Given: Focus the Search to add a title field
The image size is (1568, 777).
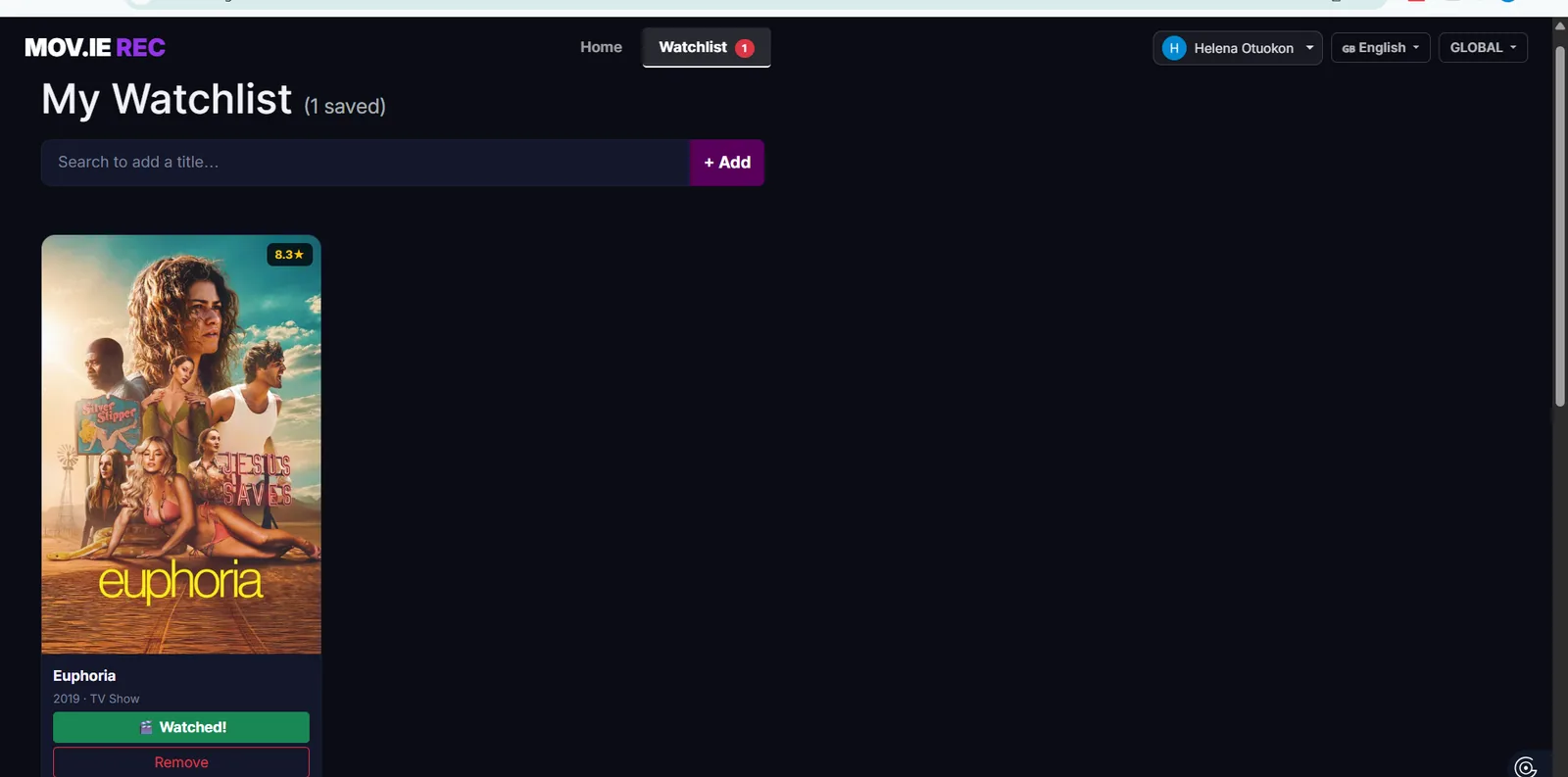Looking at the screenshot, I should click(366, 163).
